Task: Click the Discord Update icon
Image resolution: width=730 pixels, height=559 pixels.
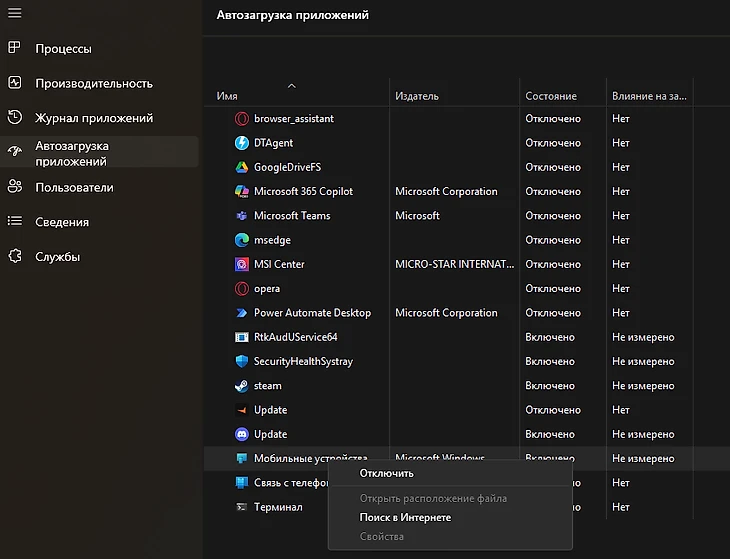Action: click(241, 434)
